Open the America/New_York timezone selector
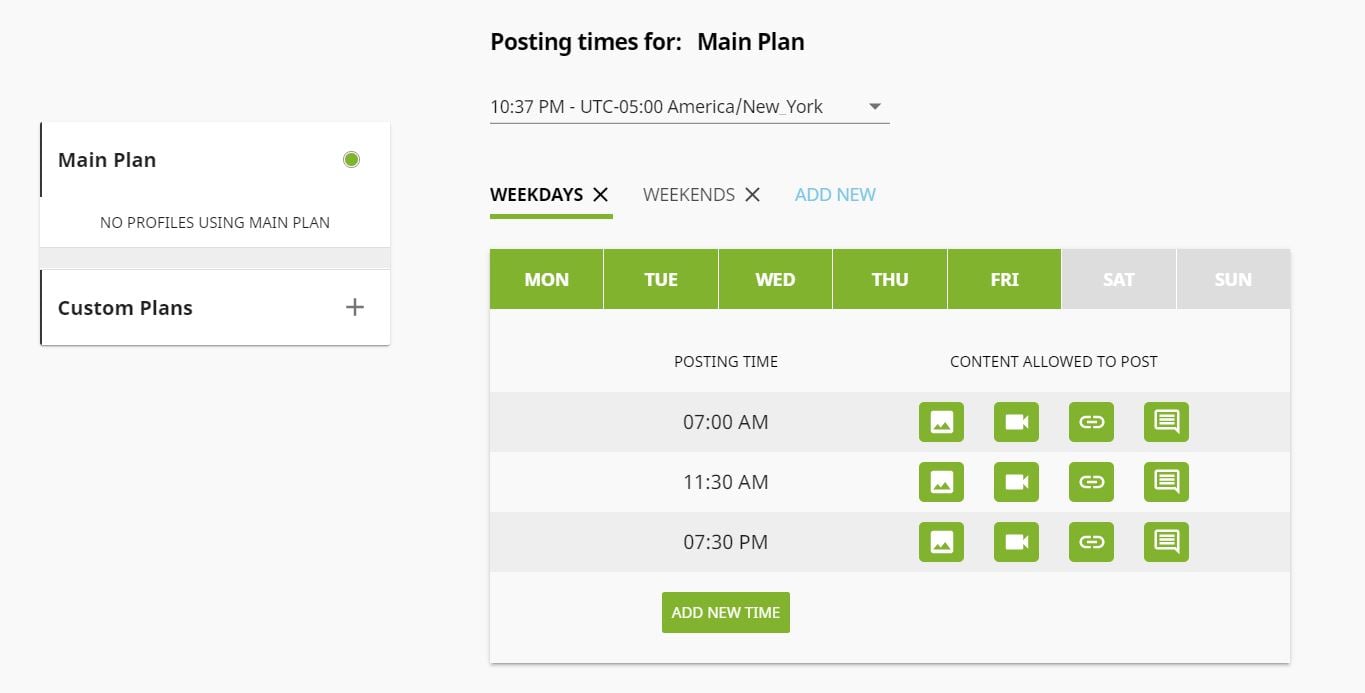 pyautogui.click(x=689, y=107)
